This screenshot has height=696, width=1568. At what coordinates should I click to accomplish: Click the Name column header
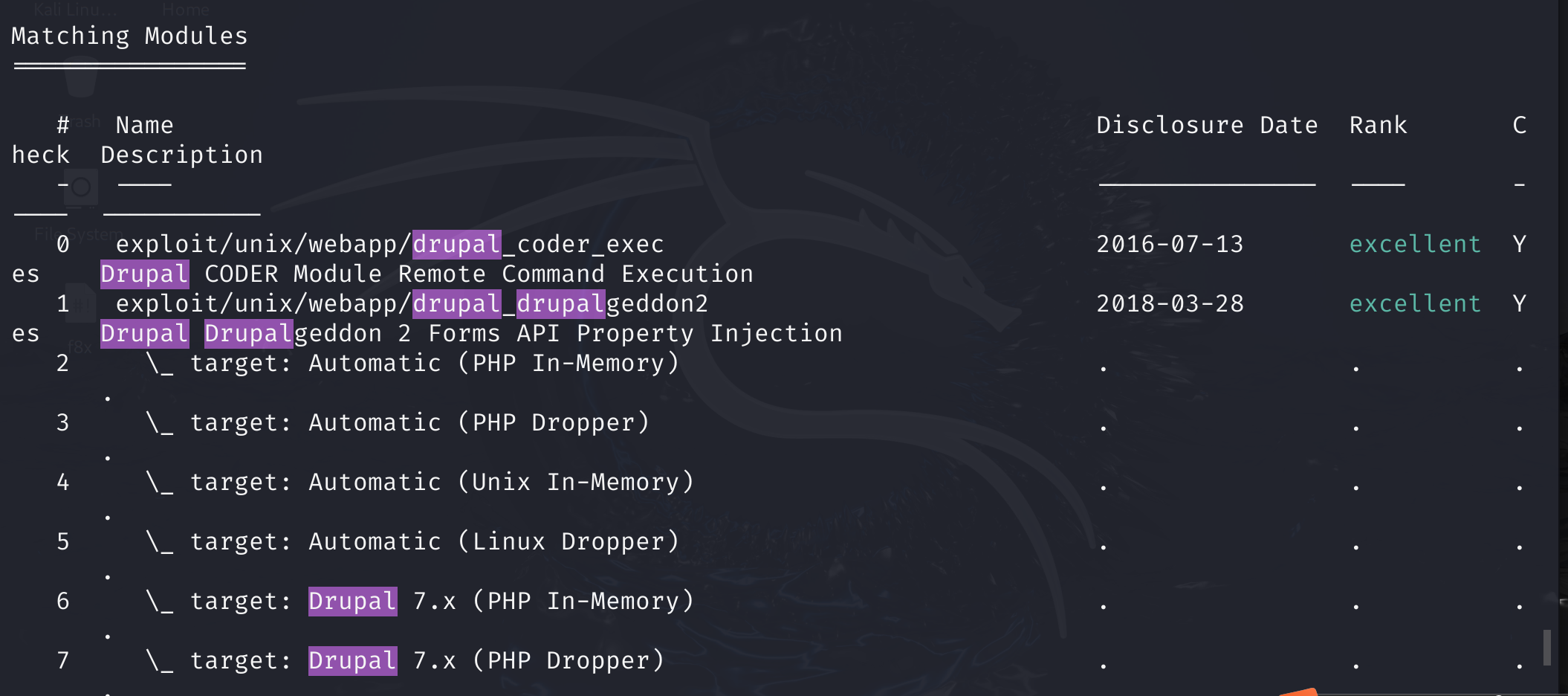pyautogui.click(x=144, y=125)
